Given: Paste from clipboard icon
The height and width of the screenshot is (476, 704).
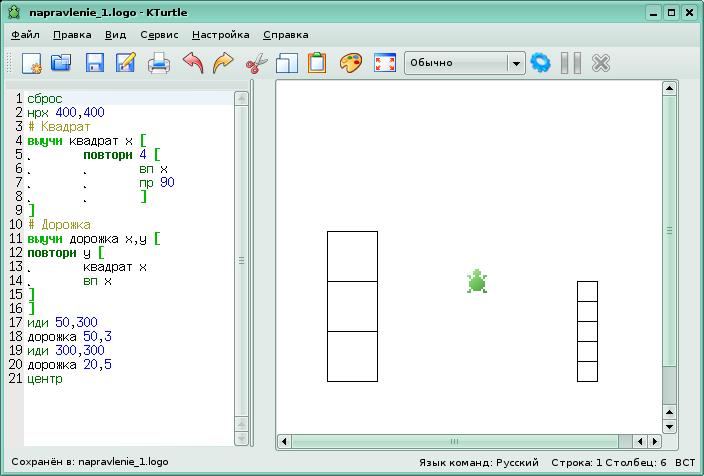Looking at the screenshot, I should 317,63.
